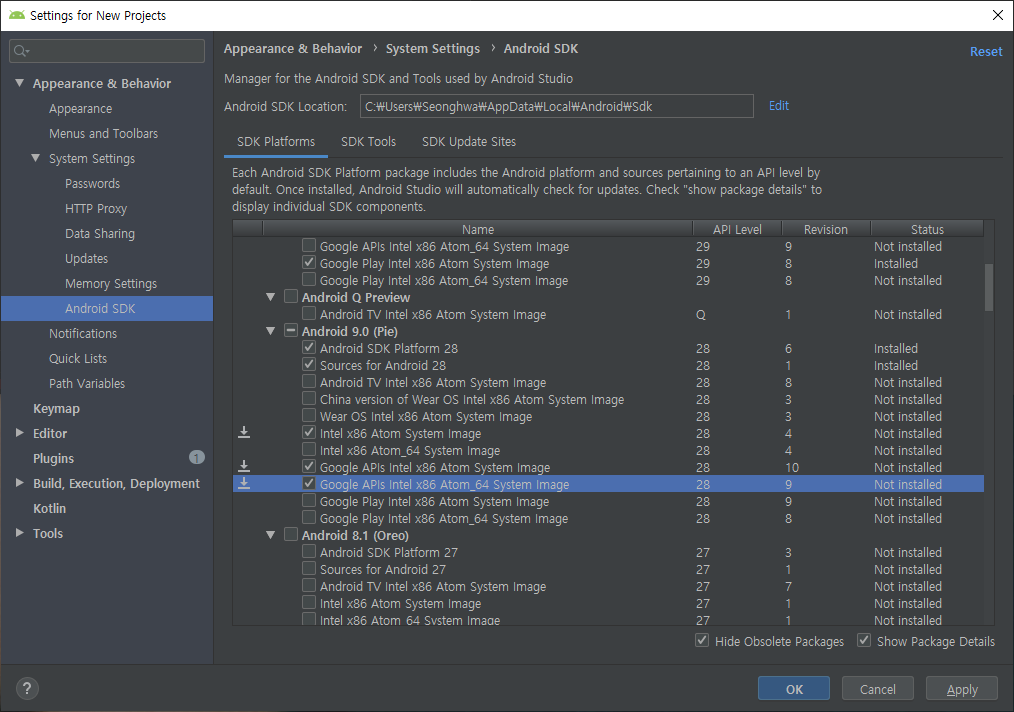The width and height of the screenshot is (1014, 712).
Task: Close the Settings for New Projects dialog
Action: tap(998, 15)
